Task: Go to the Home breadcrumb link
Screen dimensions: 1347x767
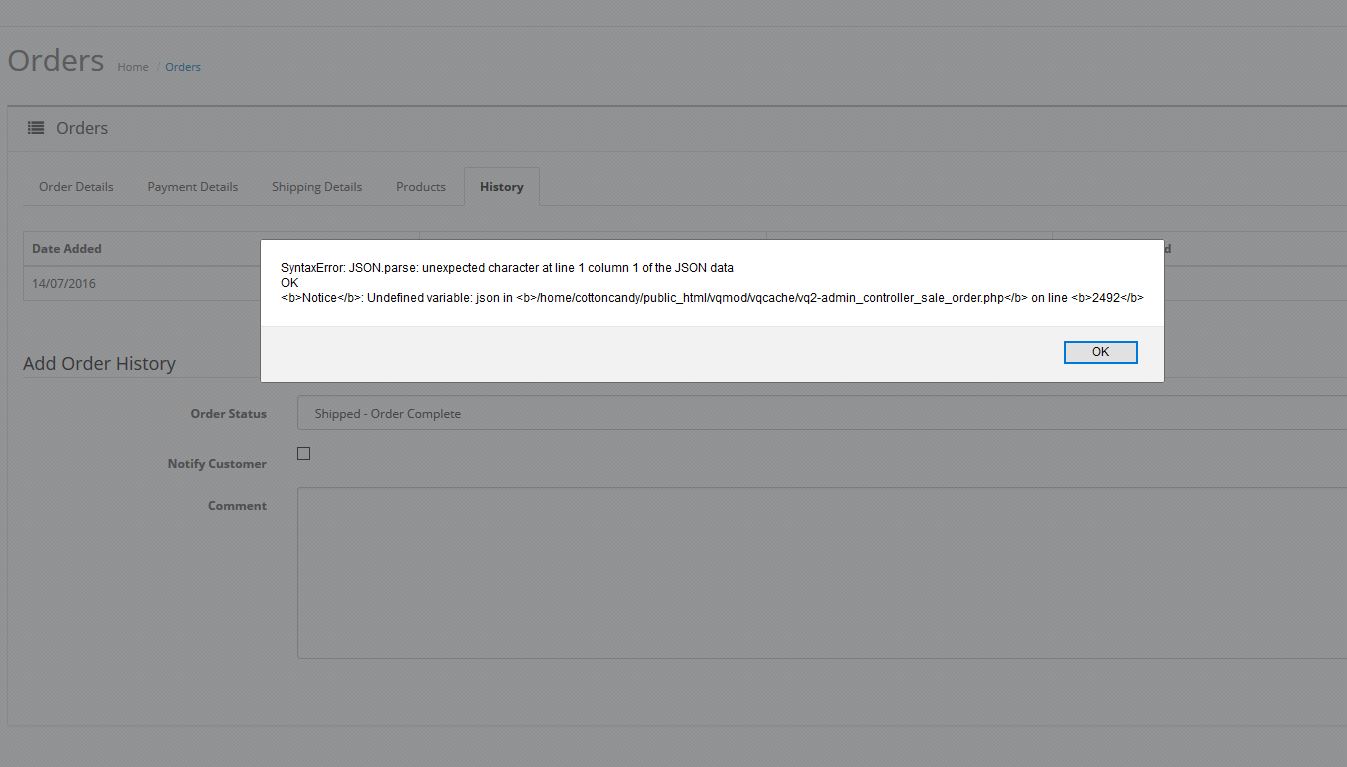Action: tap(133, 67)
